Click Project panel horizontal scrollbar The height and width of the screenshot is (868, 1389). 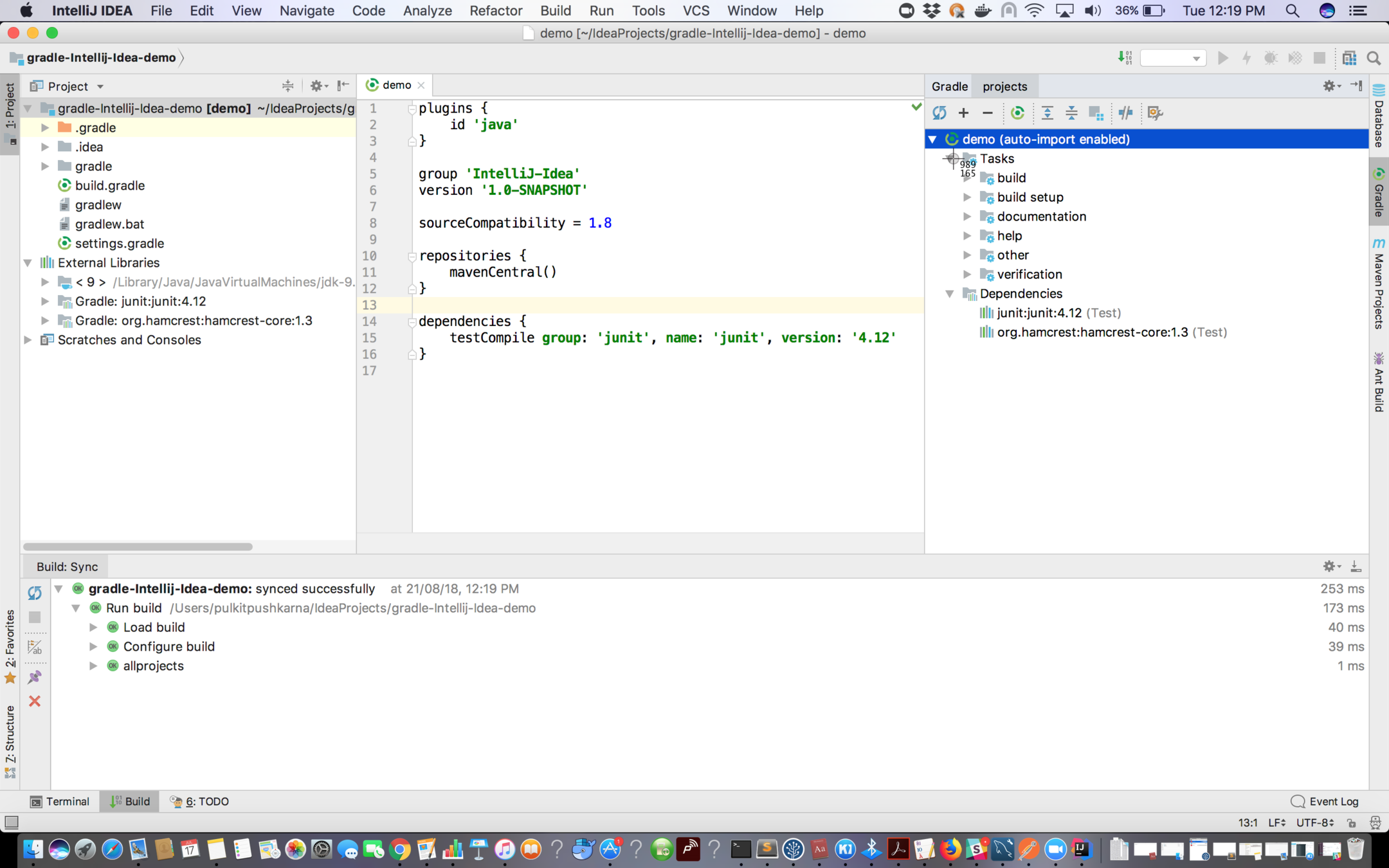(x=138, y=547)
